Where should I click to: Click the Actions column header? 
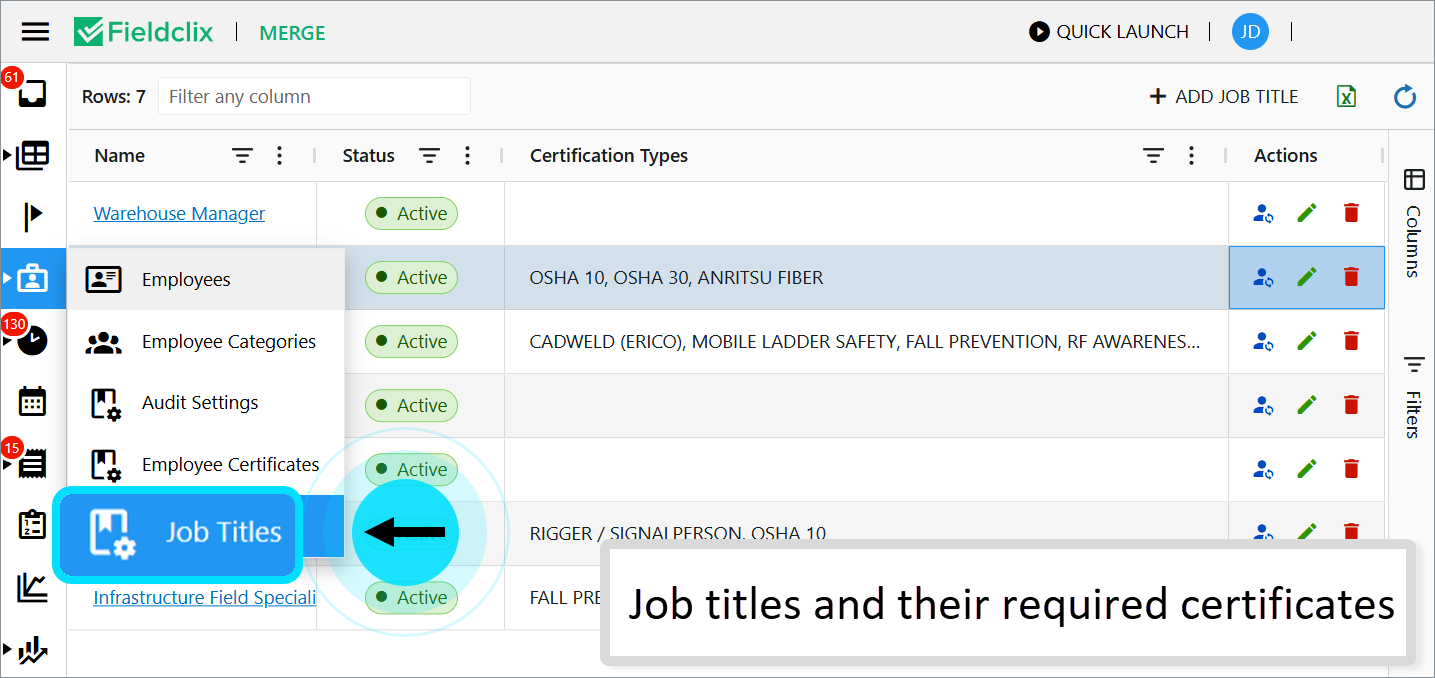1285,156
